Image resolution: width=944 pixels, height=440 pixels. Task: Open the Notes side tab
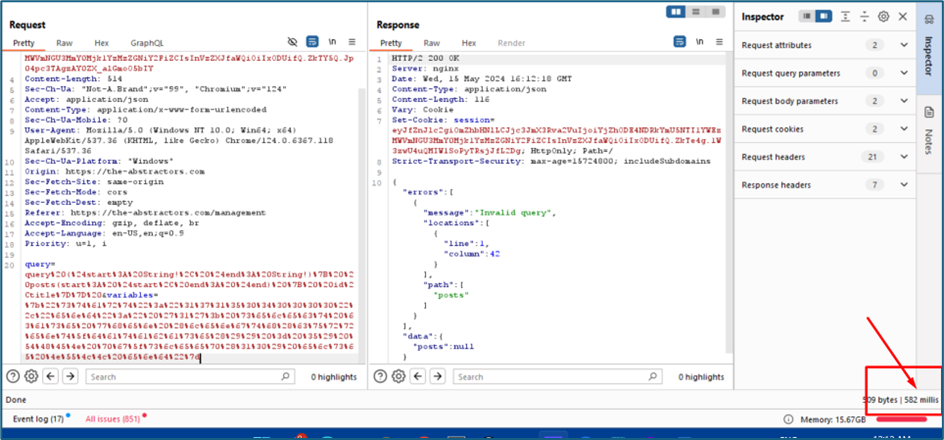929,129
